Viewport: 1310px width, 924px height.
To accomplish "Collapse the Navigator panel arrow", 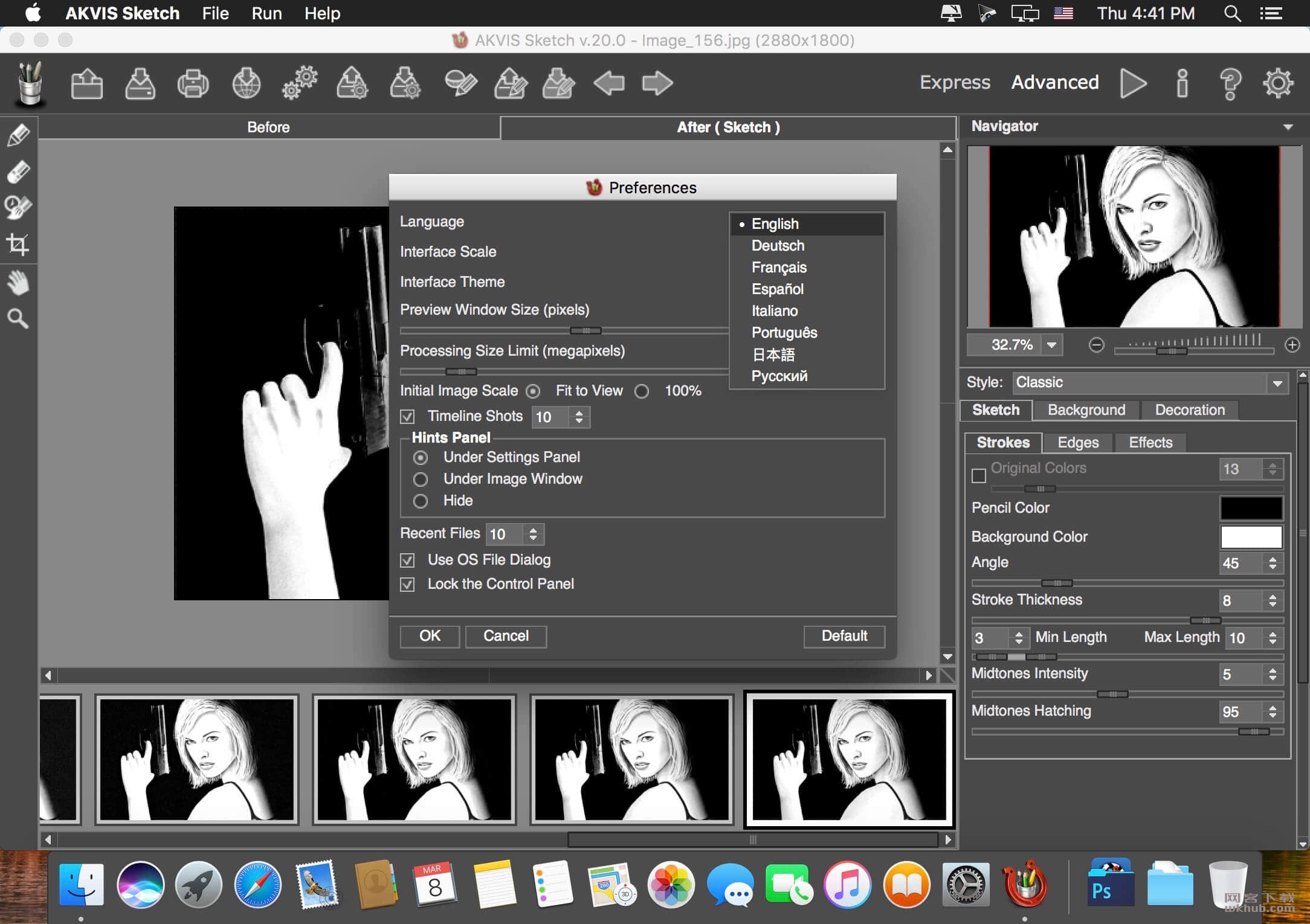I will [1288, 127].
